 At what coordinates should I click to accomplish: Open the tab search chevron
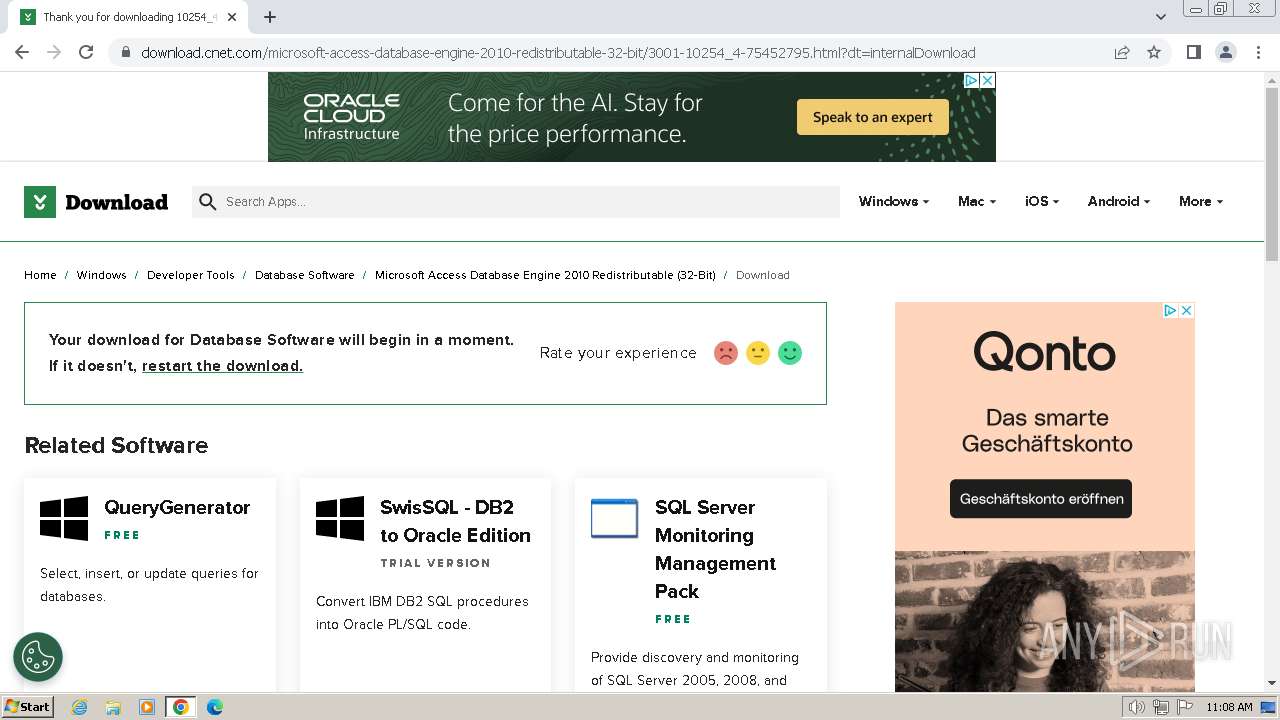pos(1160,16)
